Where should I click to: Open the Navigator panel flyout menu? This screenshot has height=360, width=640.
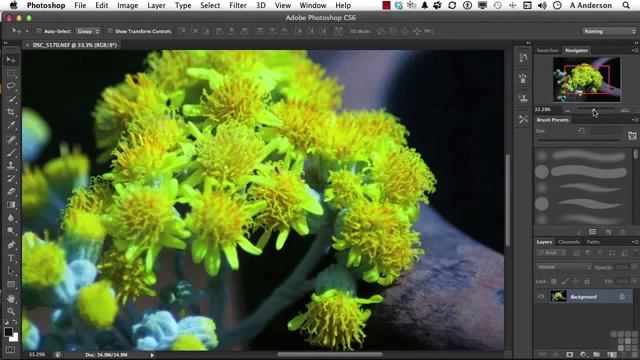click(x=634, y=50)
